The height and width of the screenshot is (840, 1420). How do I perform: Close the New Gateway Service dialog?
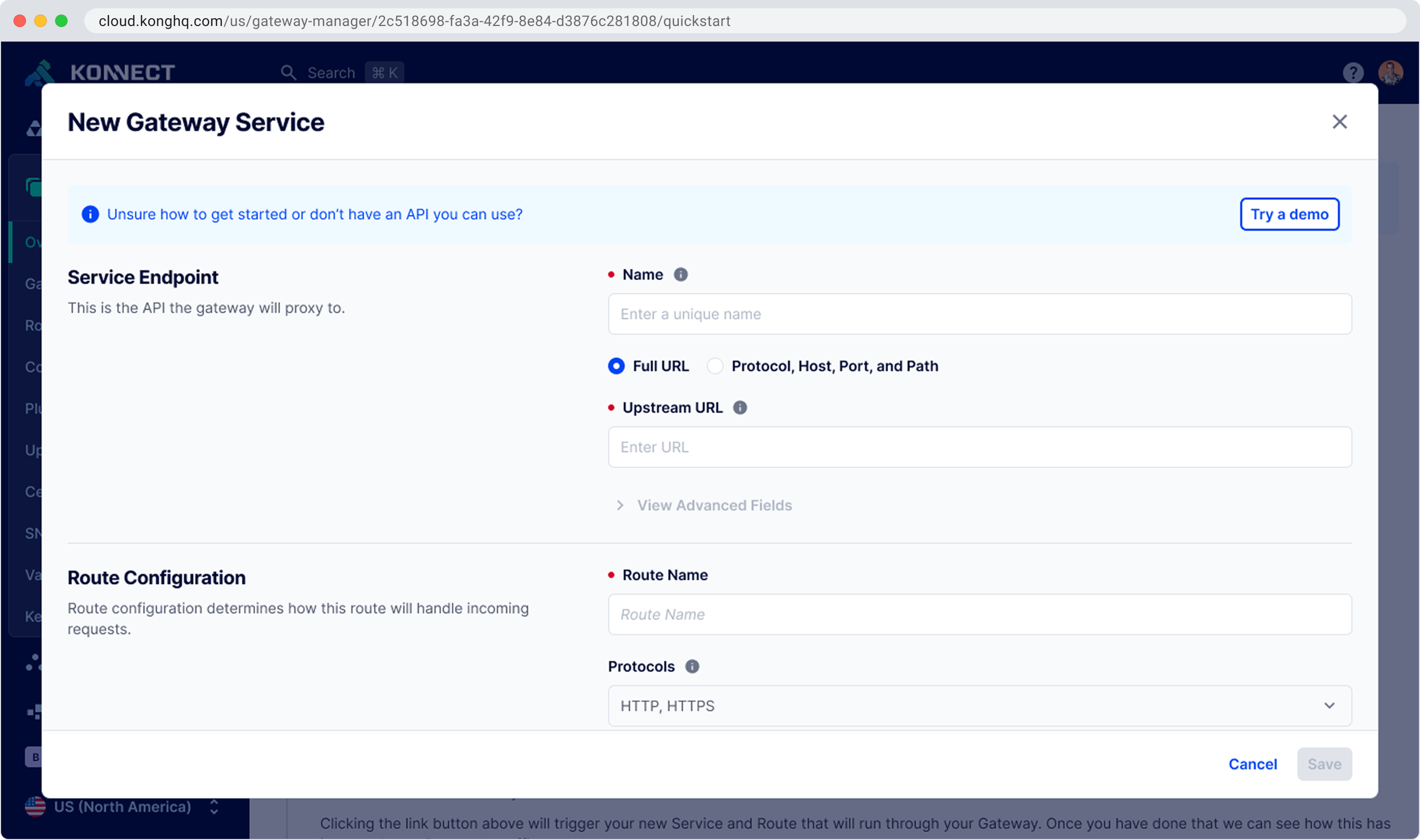point(1339,122)
